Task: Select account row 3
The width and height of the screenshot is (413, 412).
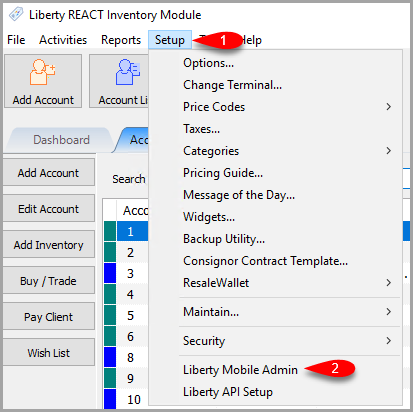Action: 132,273
